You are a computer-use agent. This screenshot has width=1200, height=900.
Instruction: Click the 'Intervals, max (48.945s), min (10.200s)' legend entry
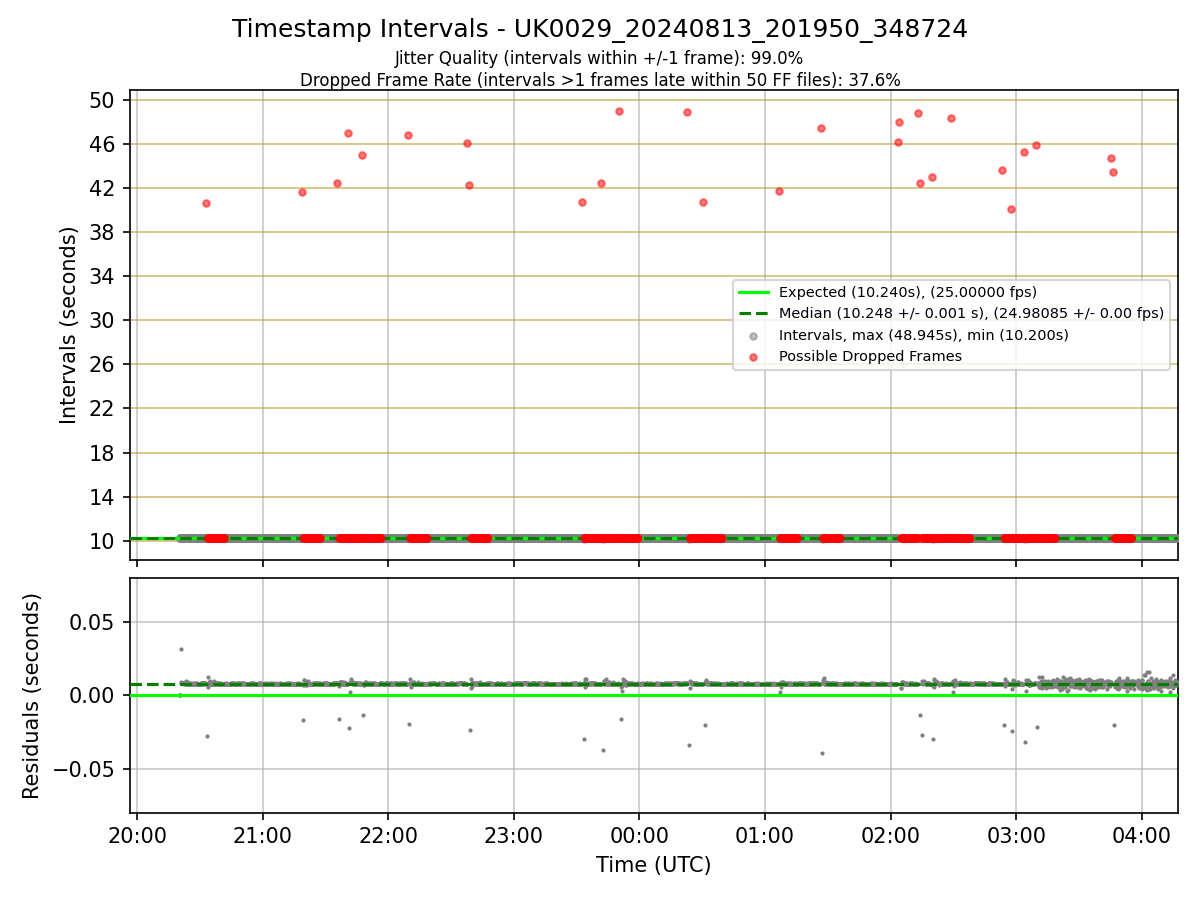[x=924, y=335]
